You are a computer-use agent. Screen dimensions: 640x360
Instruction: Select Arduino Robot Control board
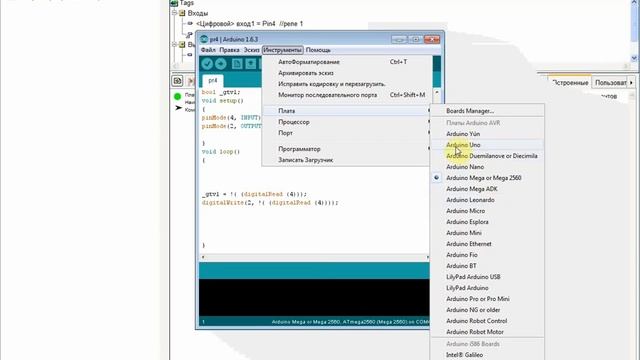pos(487,321)
